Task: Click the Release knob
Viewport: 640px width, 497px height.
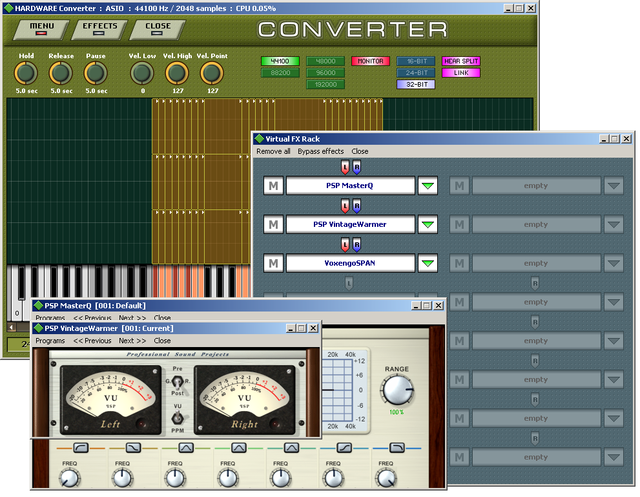Action: [x=61, y=73]
